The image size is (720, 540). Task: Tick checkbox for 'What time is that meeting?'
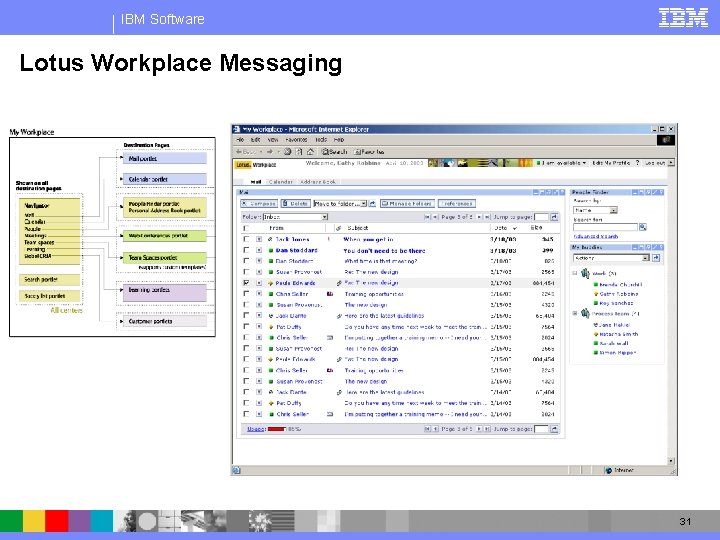coord(247,261)
